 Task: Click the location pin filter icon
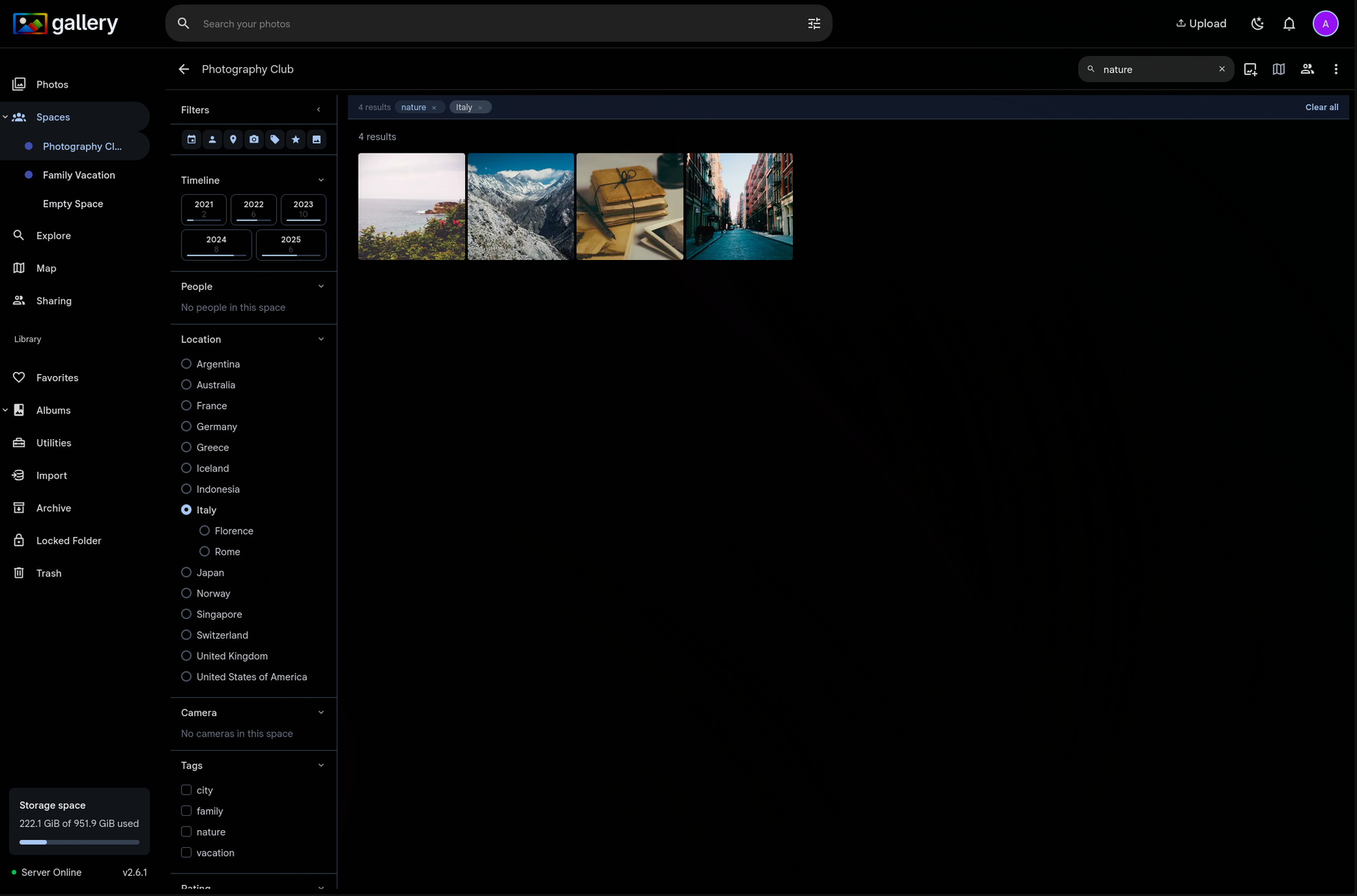point(233,139)
